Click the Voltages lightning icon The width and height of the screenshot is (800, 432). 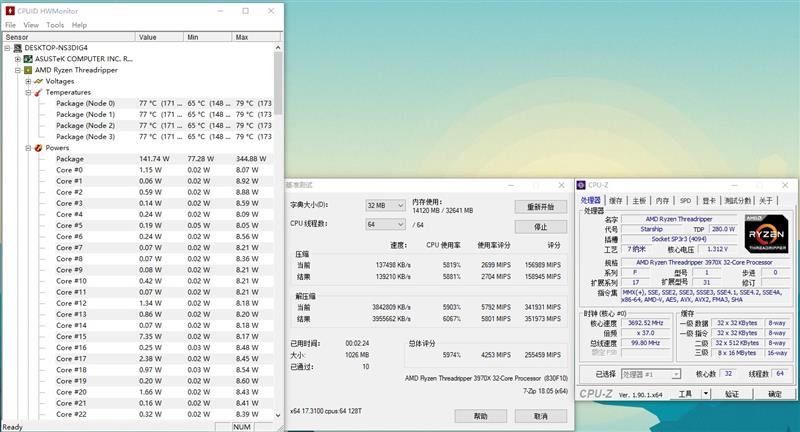pos(38,81)
